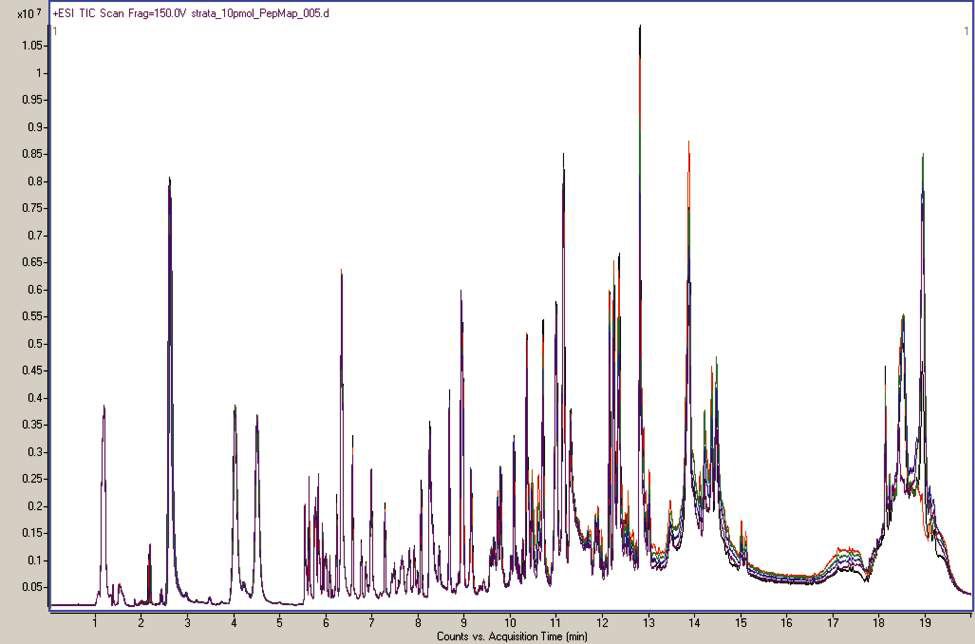
Task: Click x-axis time label 13
Action: pyautogui.click(x=648, y=623)
